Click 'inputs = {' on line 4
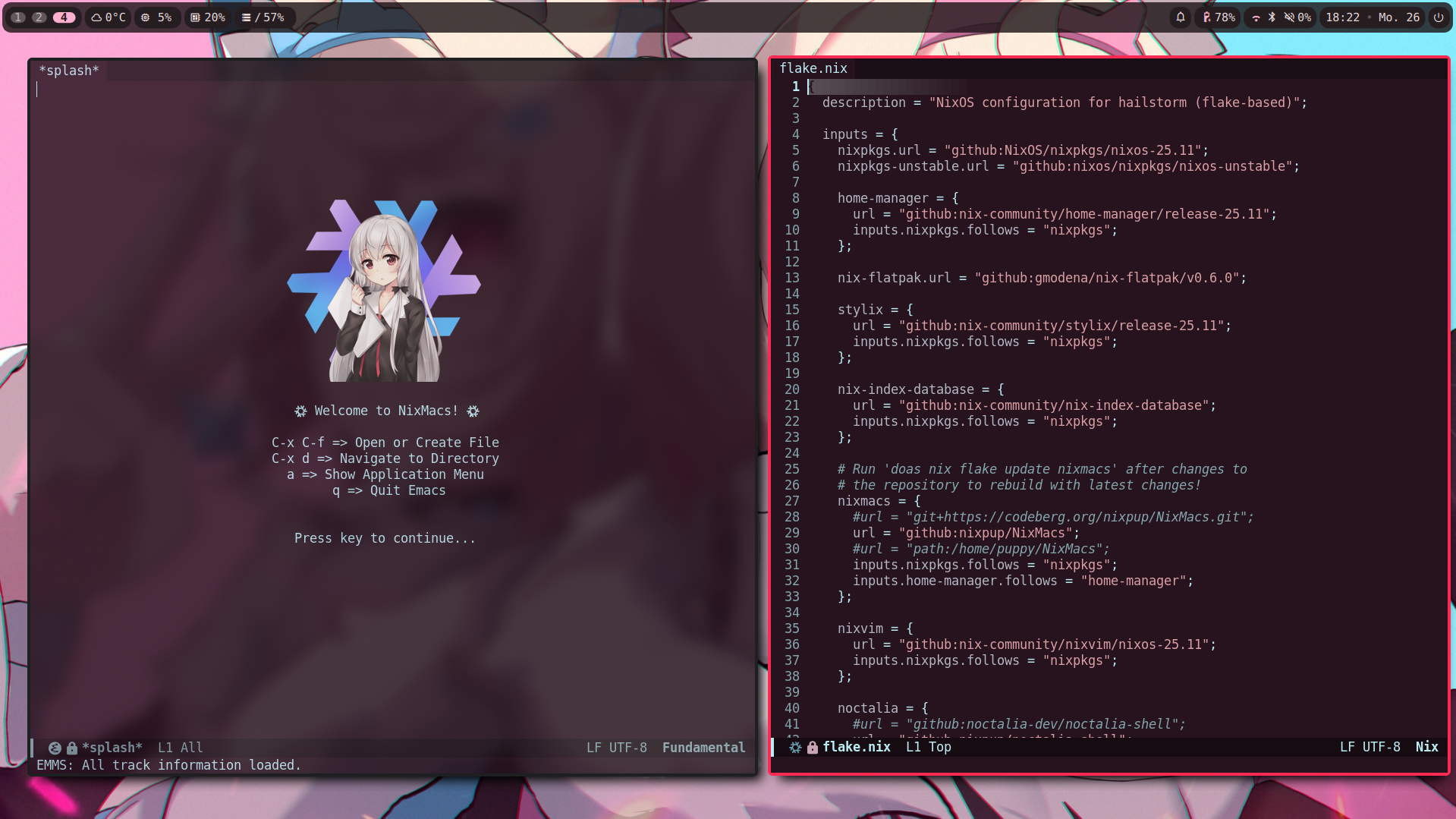The image size is (1456, 819). pyautogui.click(x=860, y=134)
